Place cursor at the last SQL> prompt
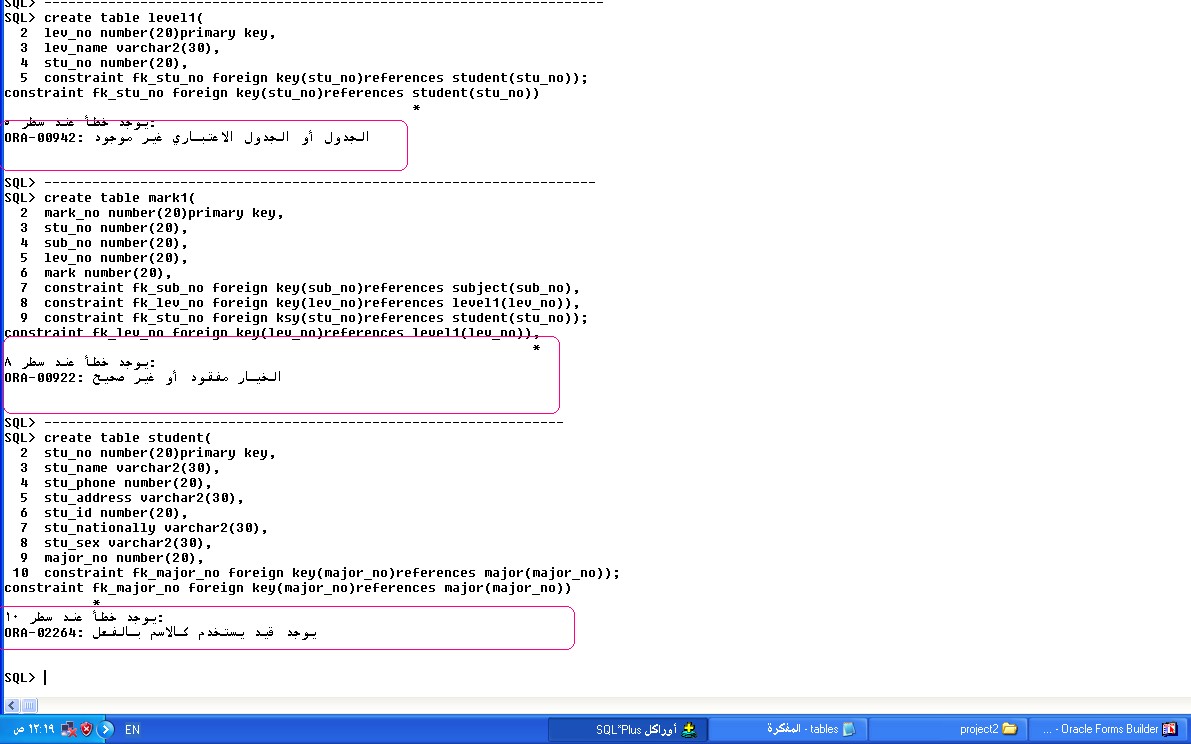Image resolution: width=1191 pixels, height=744 pixels. (x=45, y=678)
